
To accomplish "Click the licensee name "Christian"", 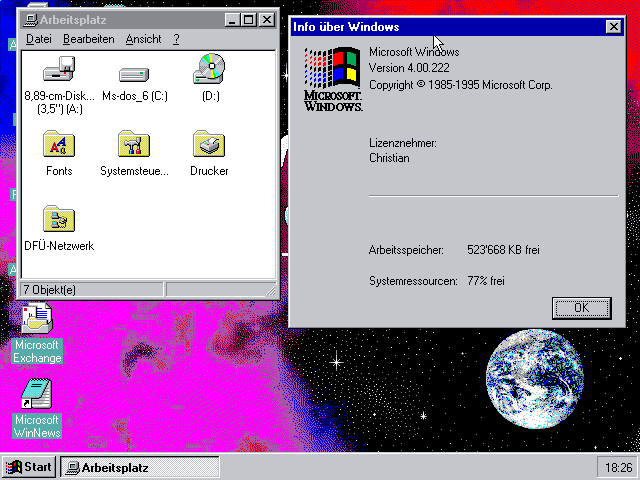I will pyautogui.click(x=389, y=158).
